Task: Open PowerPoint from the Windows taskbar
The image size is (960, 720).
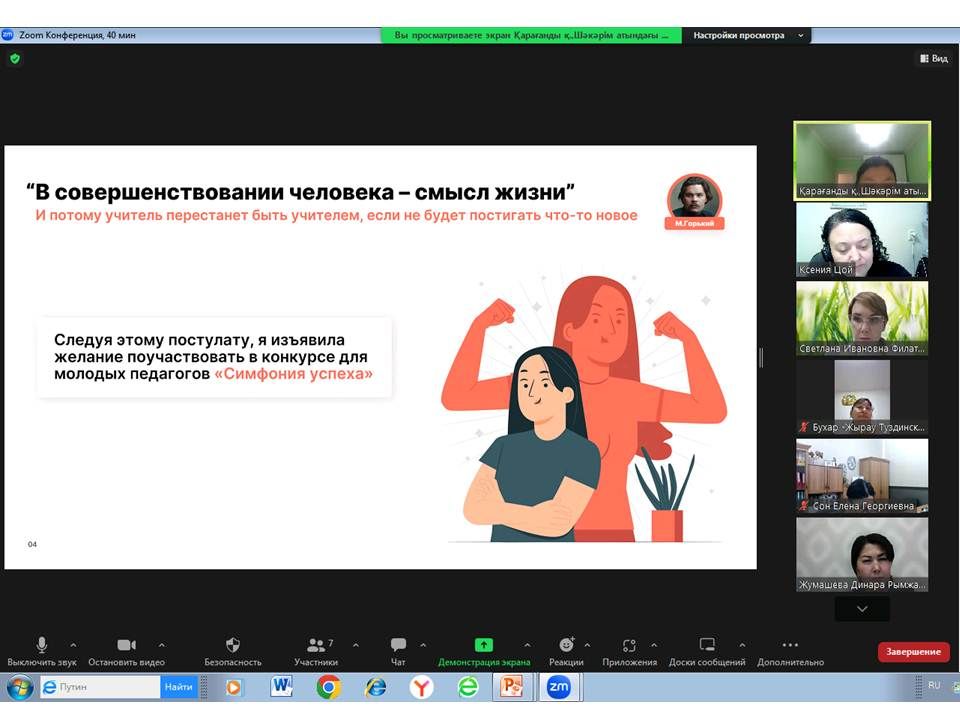Action: tap(511, 687)
